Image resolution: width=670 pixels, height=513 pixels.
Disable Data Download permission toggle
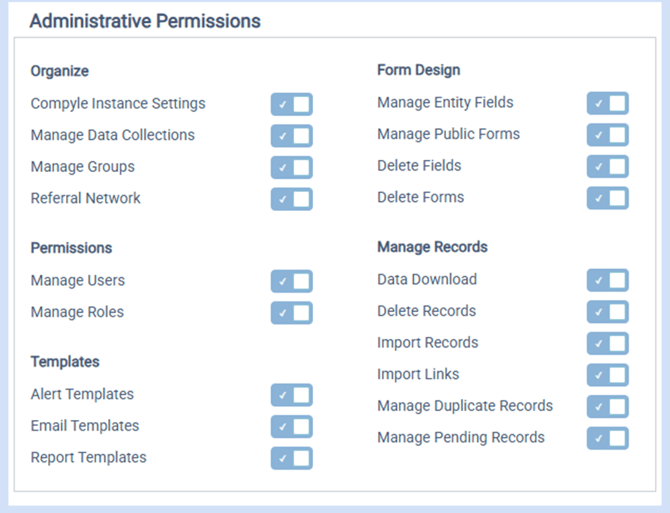(607, 280)
